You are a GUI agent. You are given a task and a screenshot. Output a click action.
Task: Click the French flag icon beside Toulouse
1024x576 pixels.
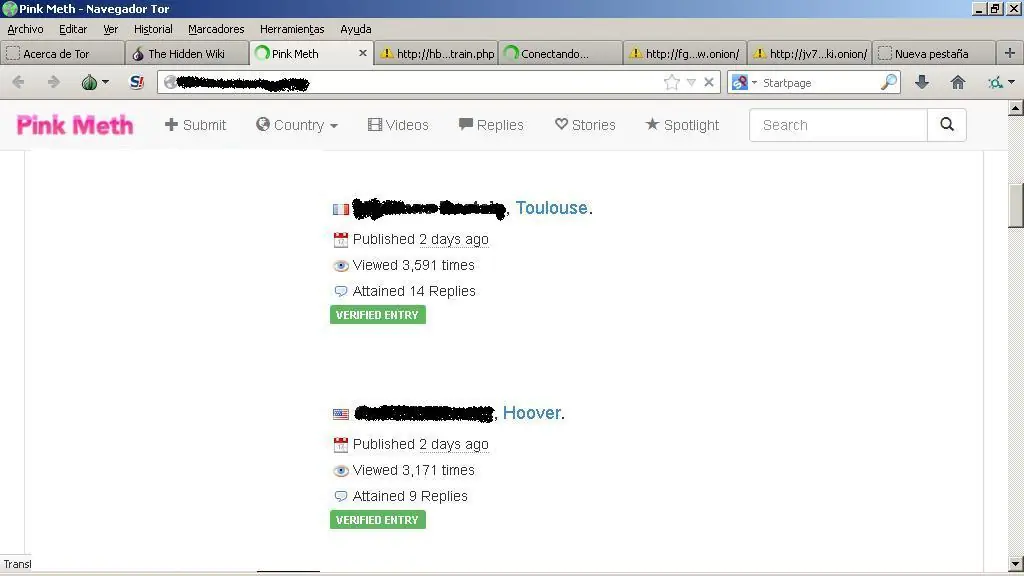(341, 209)
